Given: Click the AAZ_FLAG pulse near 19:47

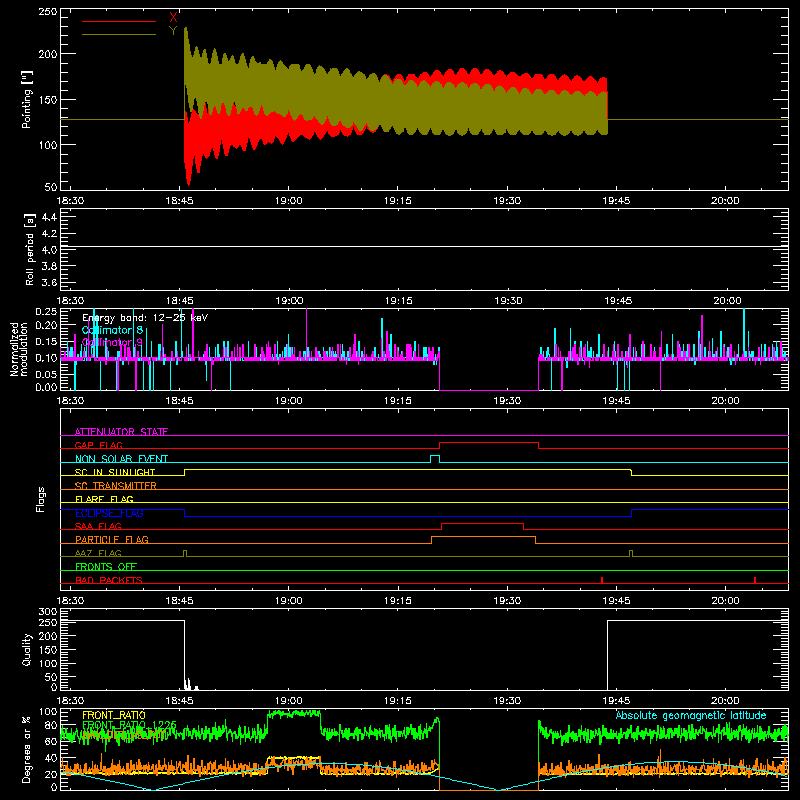Looking at the screenshot, I should [x=631, y=553].
